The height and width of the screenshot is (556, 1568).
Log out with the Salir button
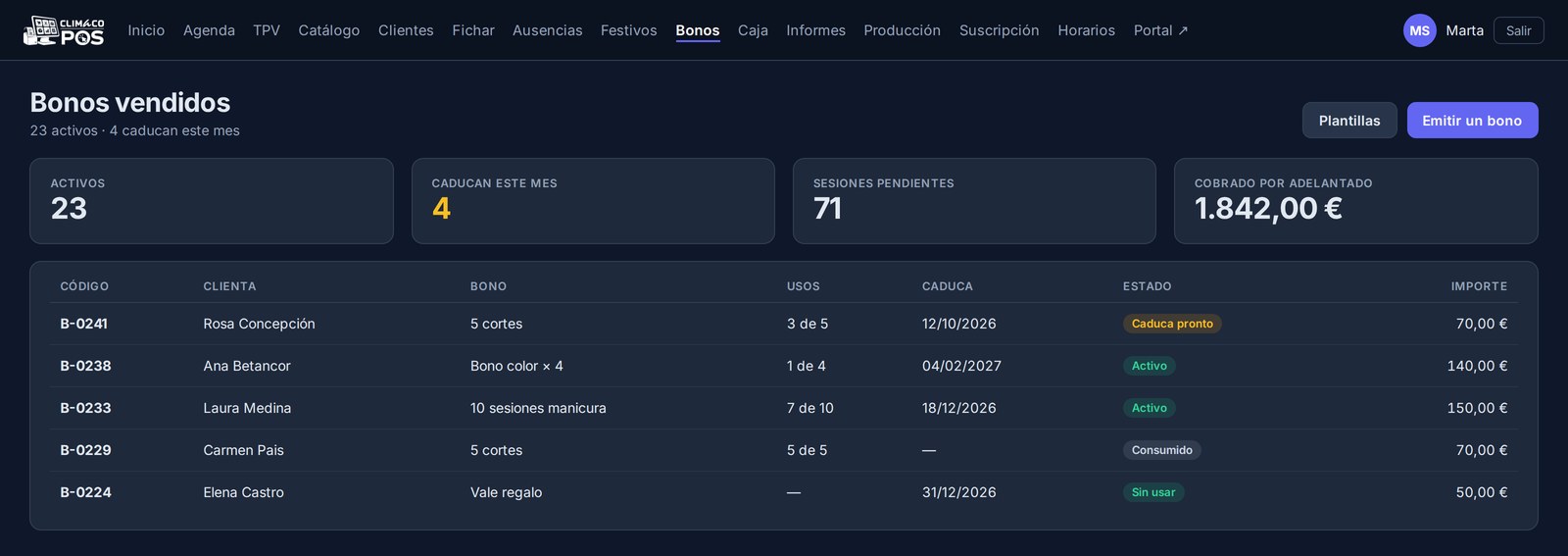pyautogui.click(x=1518, y=30)
